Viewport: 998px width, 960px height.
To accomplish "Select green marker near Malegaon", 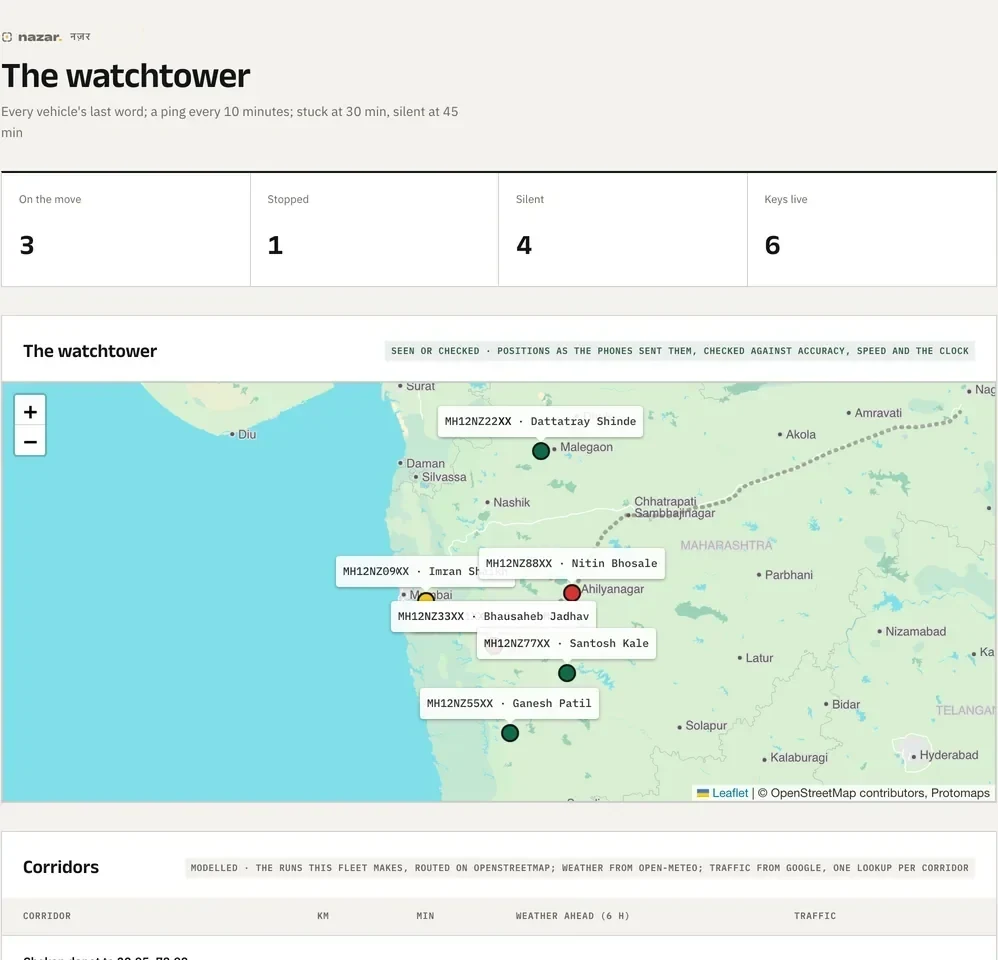I will coord(540,451).
